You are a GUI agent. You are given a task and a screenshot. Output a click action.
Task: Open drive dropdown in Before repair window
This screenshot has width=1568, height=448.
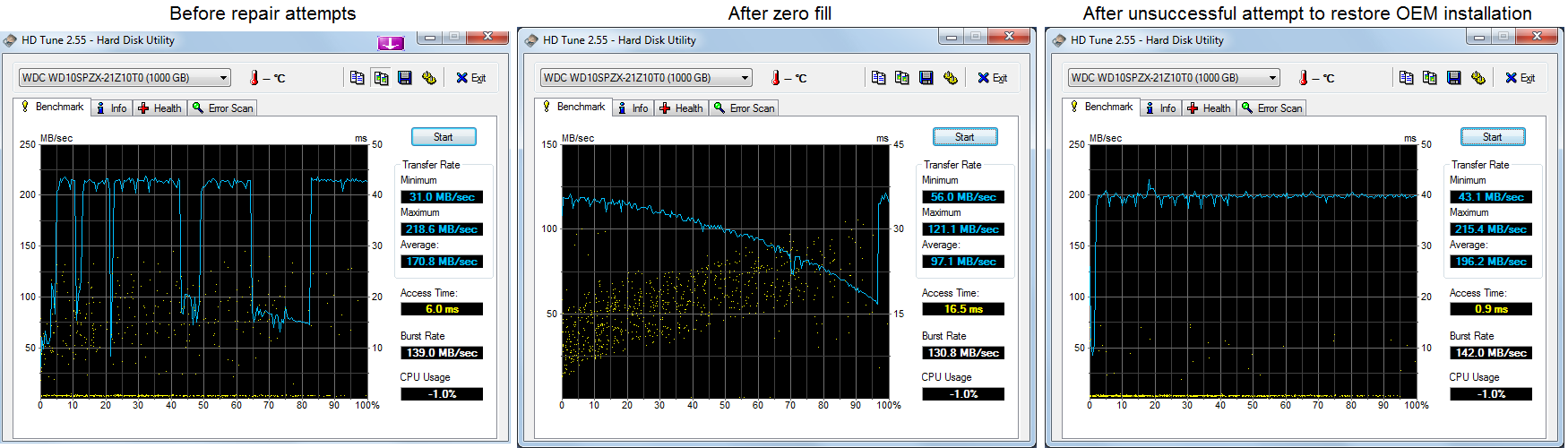[x=125, y=78]
